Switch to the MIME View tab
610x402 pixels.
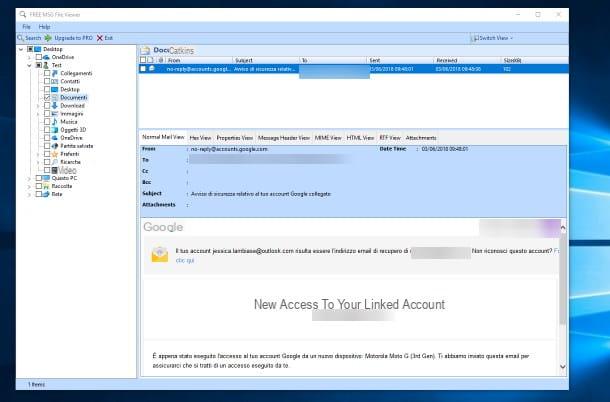(x=328, y=138)
